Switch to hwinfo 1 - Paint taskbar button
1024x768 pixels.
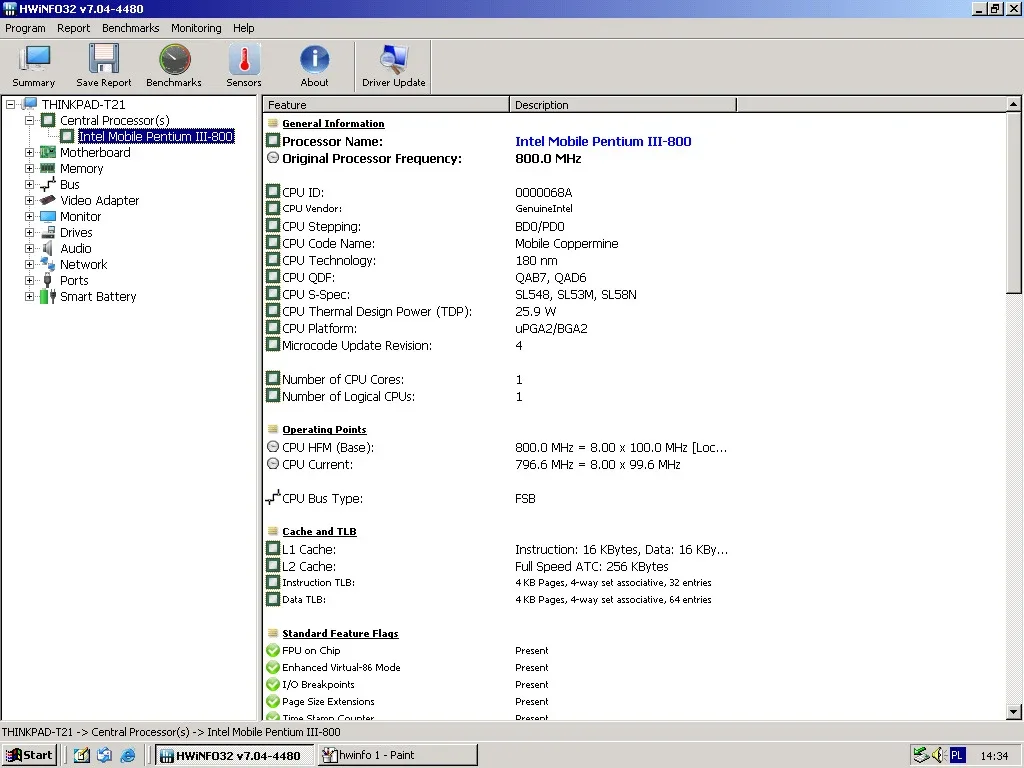tap(398, 755)
